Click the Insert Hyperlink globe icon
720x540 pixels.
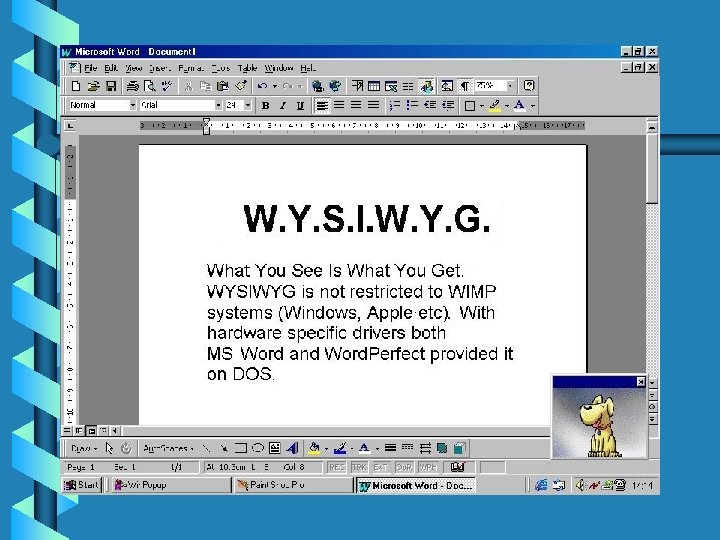[317, 86]
